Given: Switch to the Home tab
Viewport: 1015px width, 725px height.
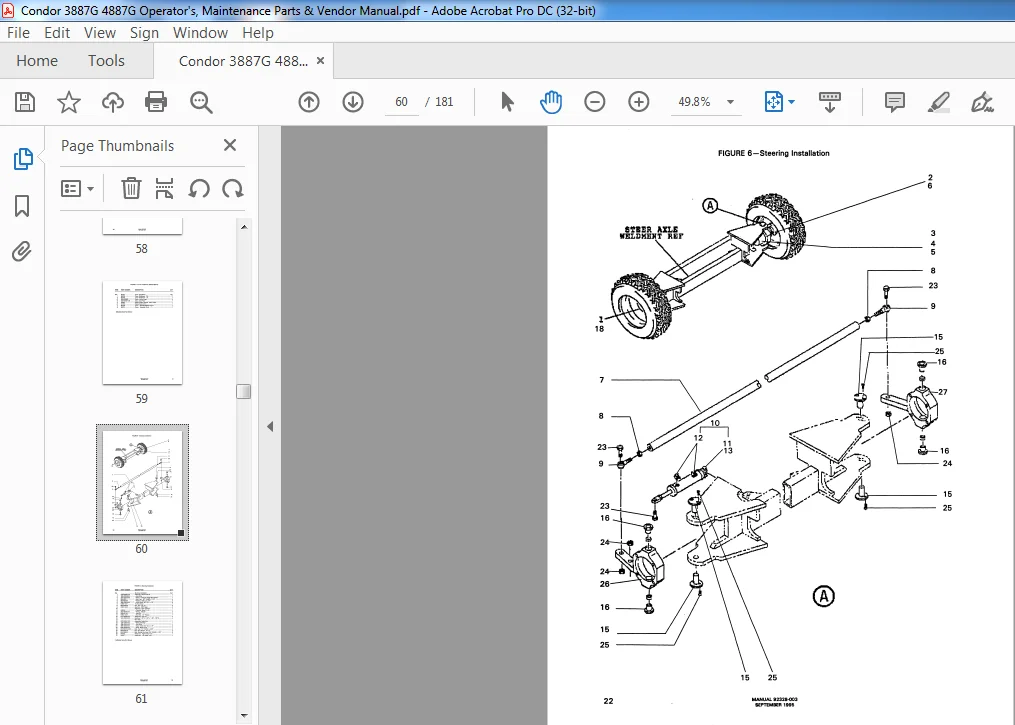Looking at the screenshot, I should (x=37, y=61).
